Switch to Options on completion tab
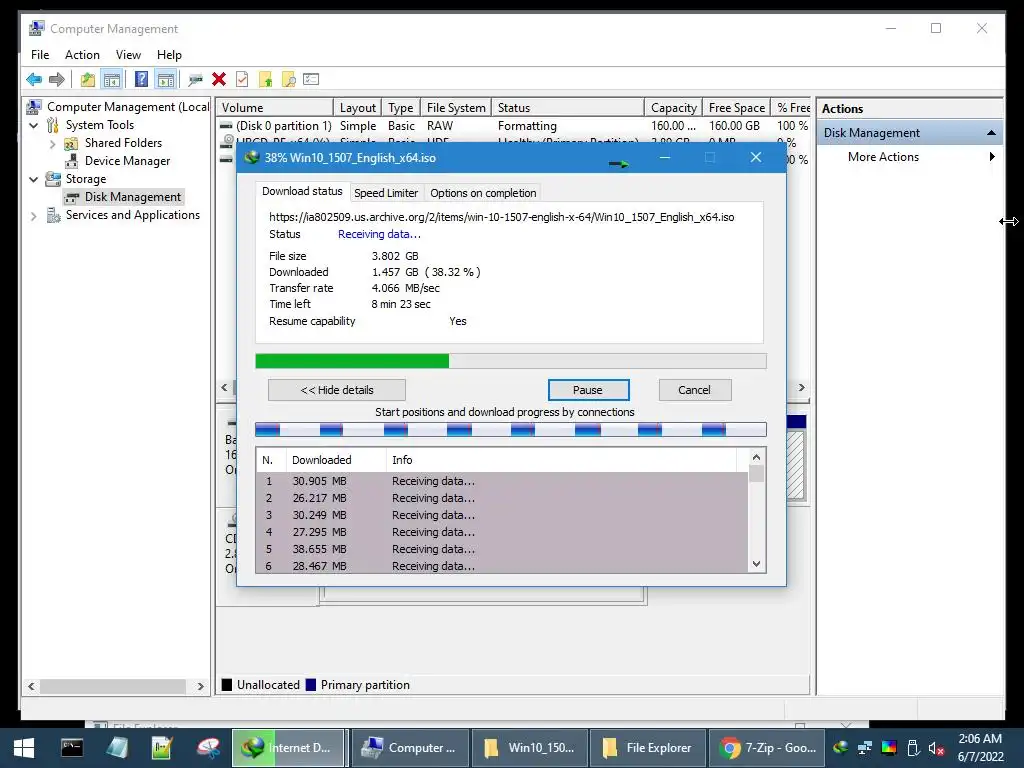This screenshot has height=768, width=1024. tap(483, 193)
